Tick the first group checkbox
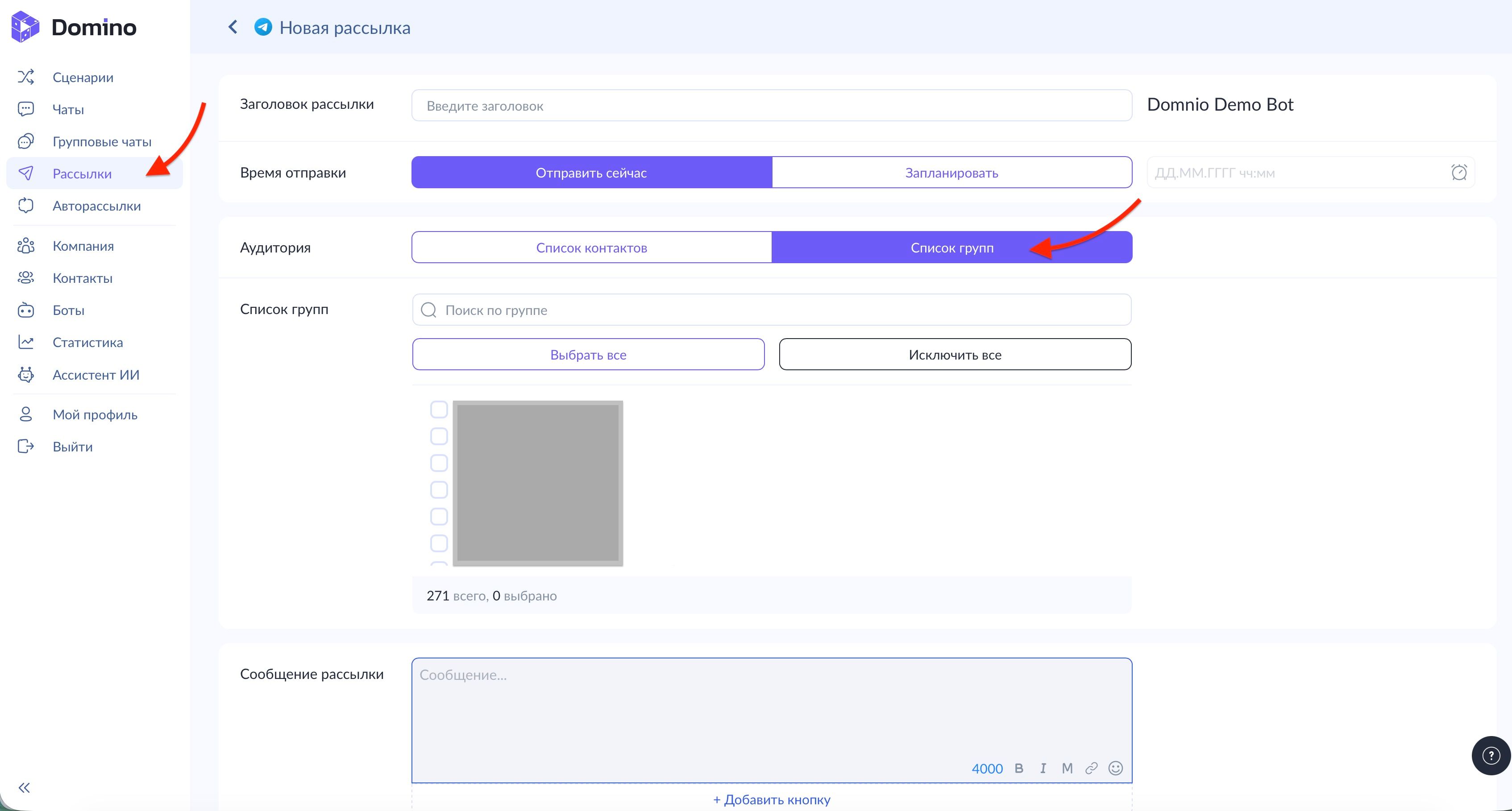This screenshot has height=811, width=1512. click(x=439, y=410)
